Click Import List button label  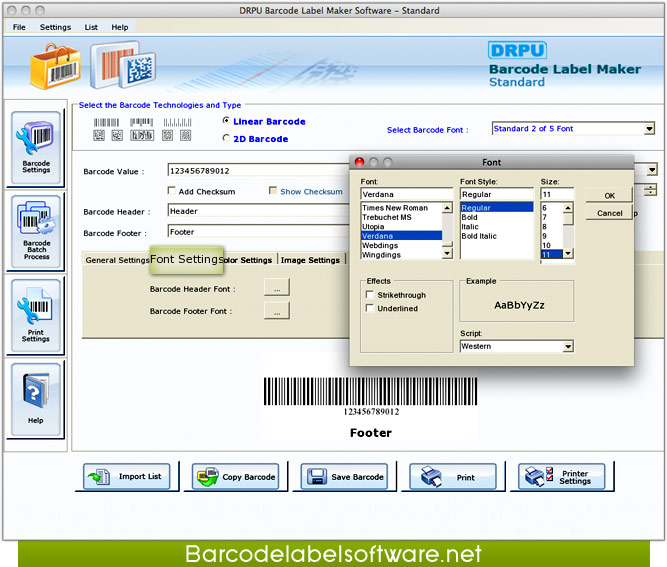pos(140,476)
